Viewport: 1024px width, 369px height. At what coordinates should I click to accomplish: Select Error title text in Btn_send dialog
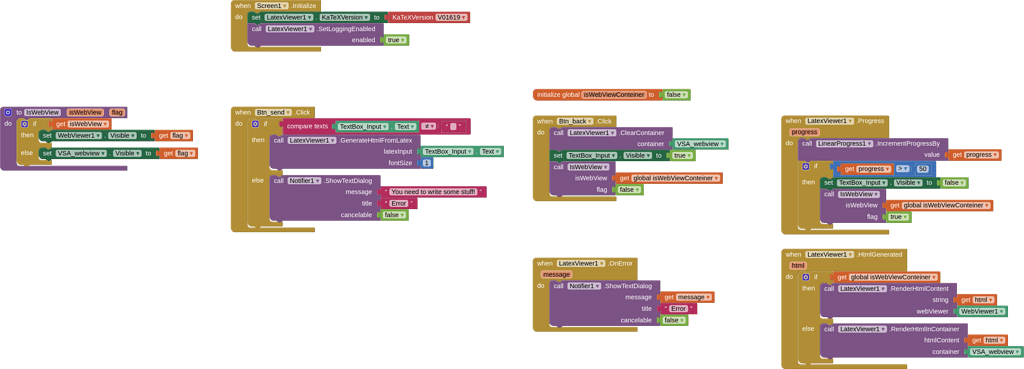tap(399, 204)
